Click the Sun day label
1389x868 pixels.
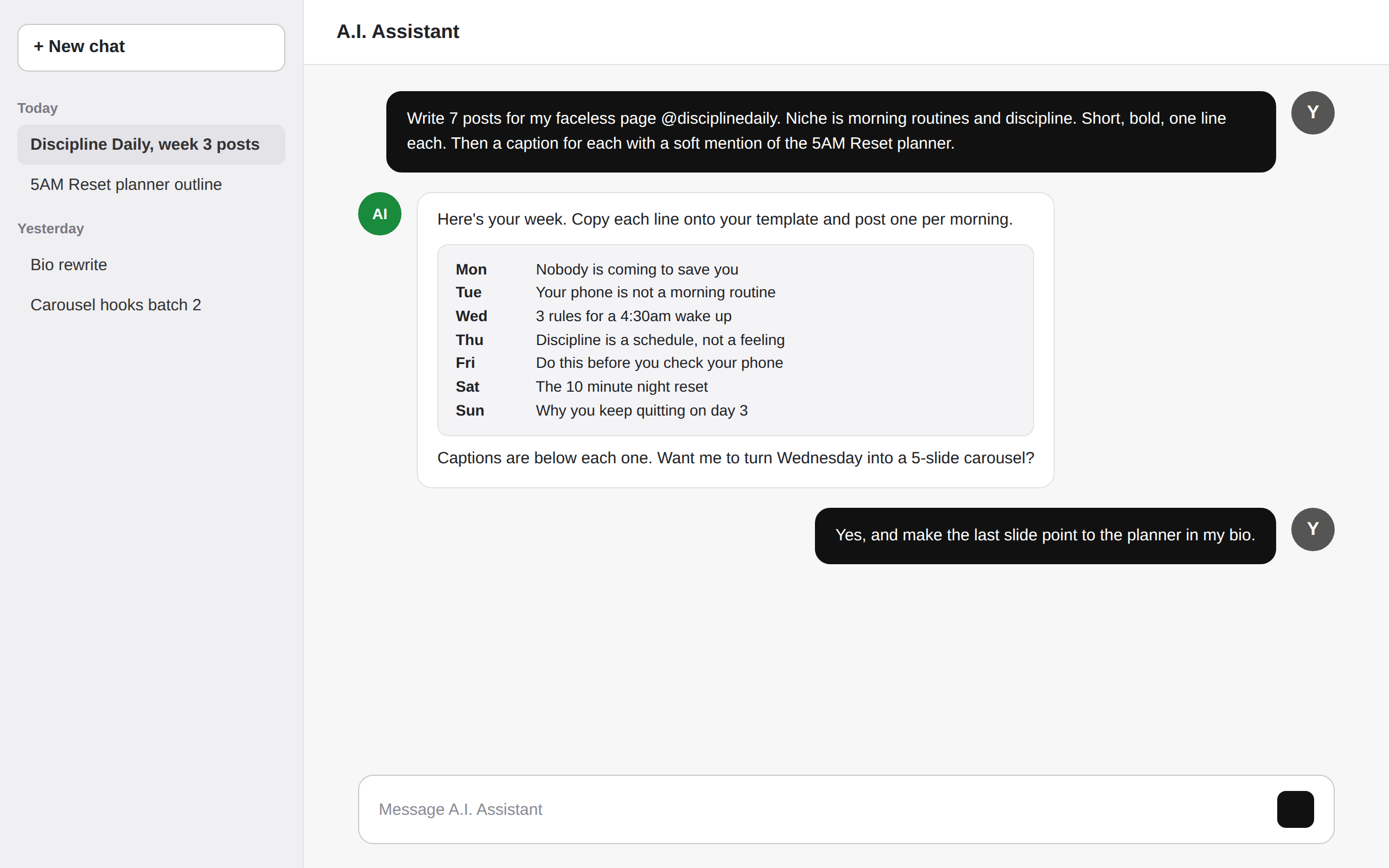470,411
